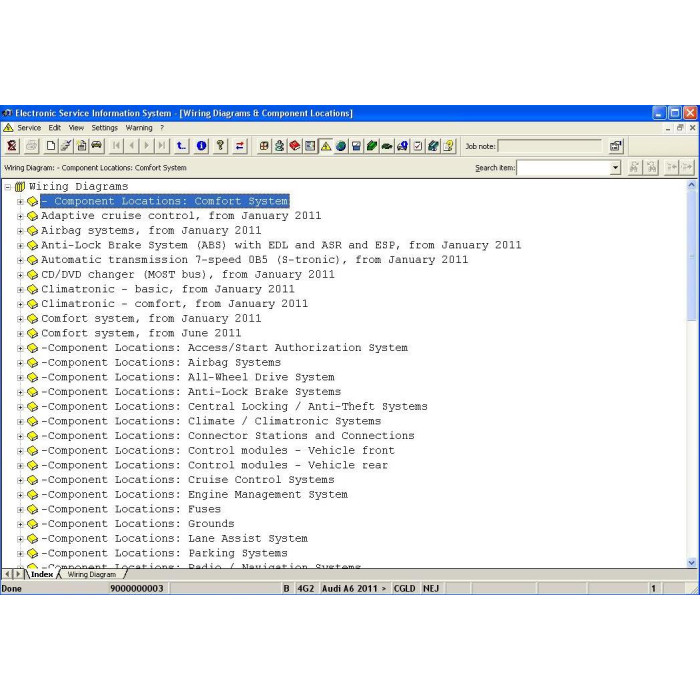The width and height of the screenshot is (700, 700).
Task: Click the Wiring Diagrams root book icon
Action: pos(20,186)
